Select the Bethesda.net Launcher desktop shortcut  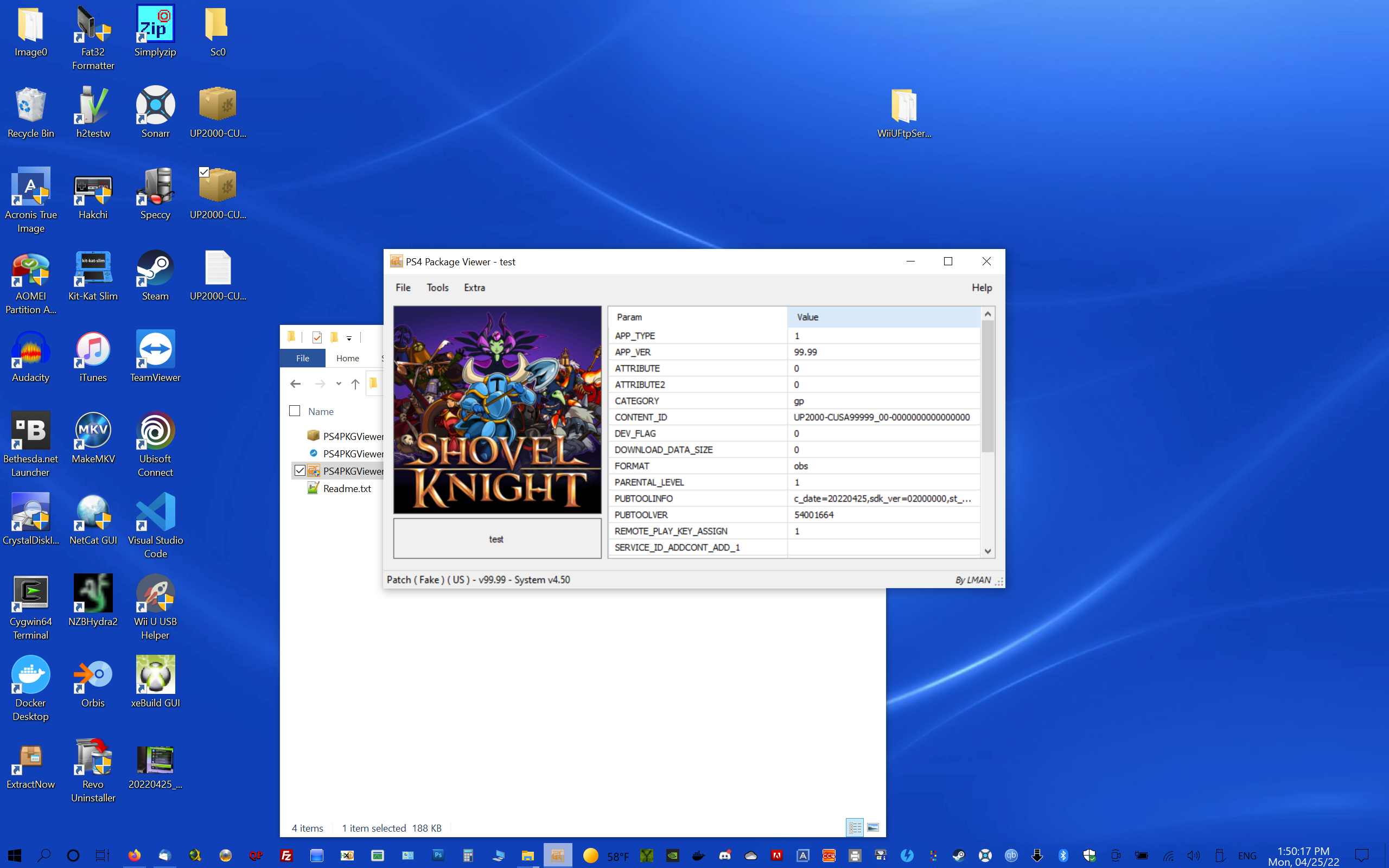(30, 445)
